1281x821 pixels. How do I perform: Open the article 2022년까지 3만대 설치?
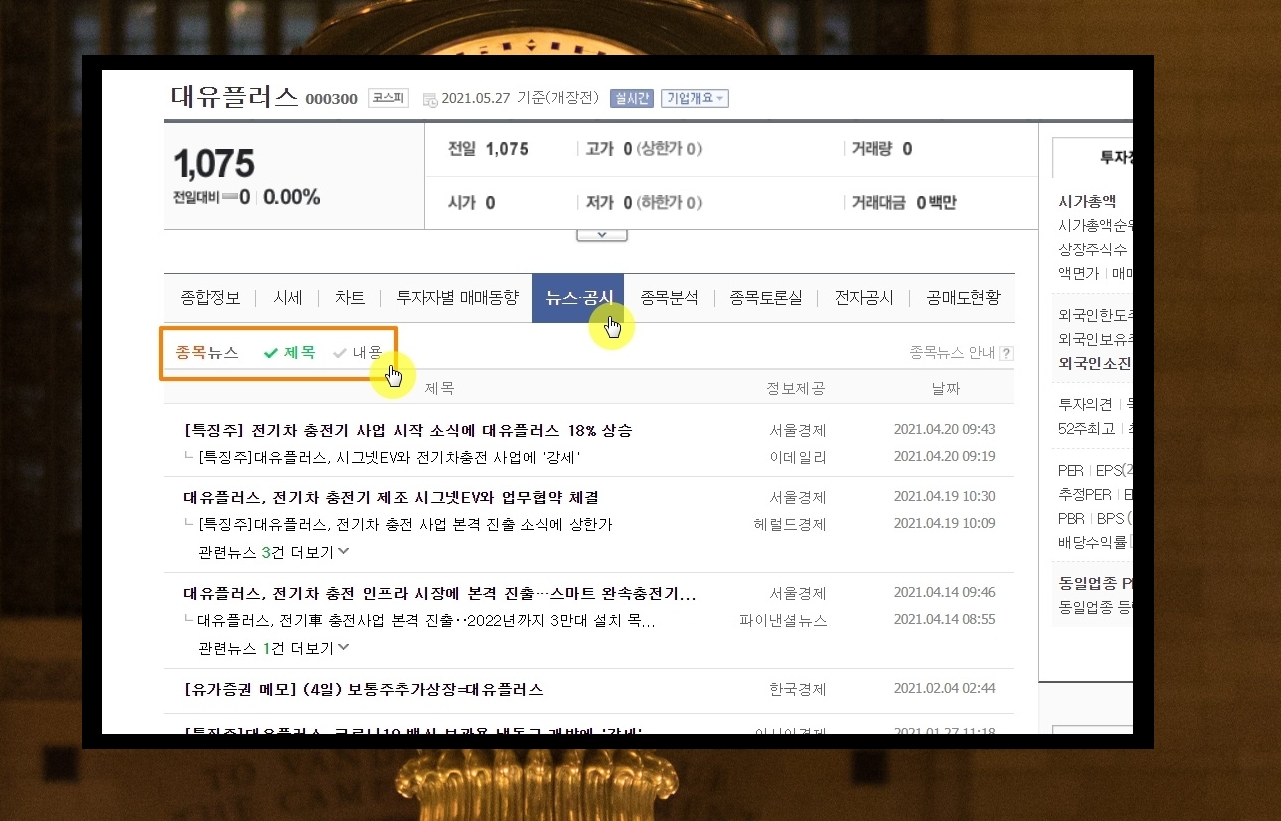pyautogui.click(x=426, y=620)
